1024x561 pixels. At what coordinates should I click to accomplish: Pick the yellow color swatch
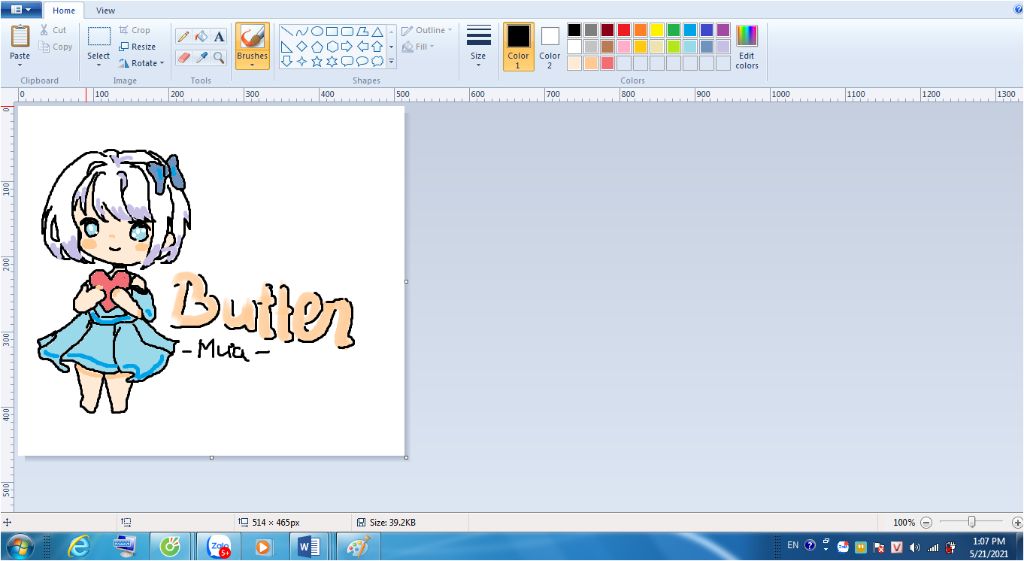pyautogui.click(x=657, y=30)
